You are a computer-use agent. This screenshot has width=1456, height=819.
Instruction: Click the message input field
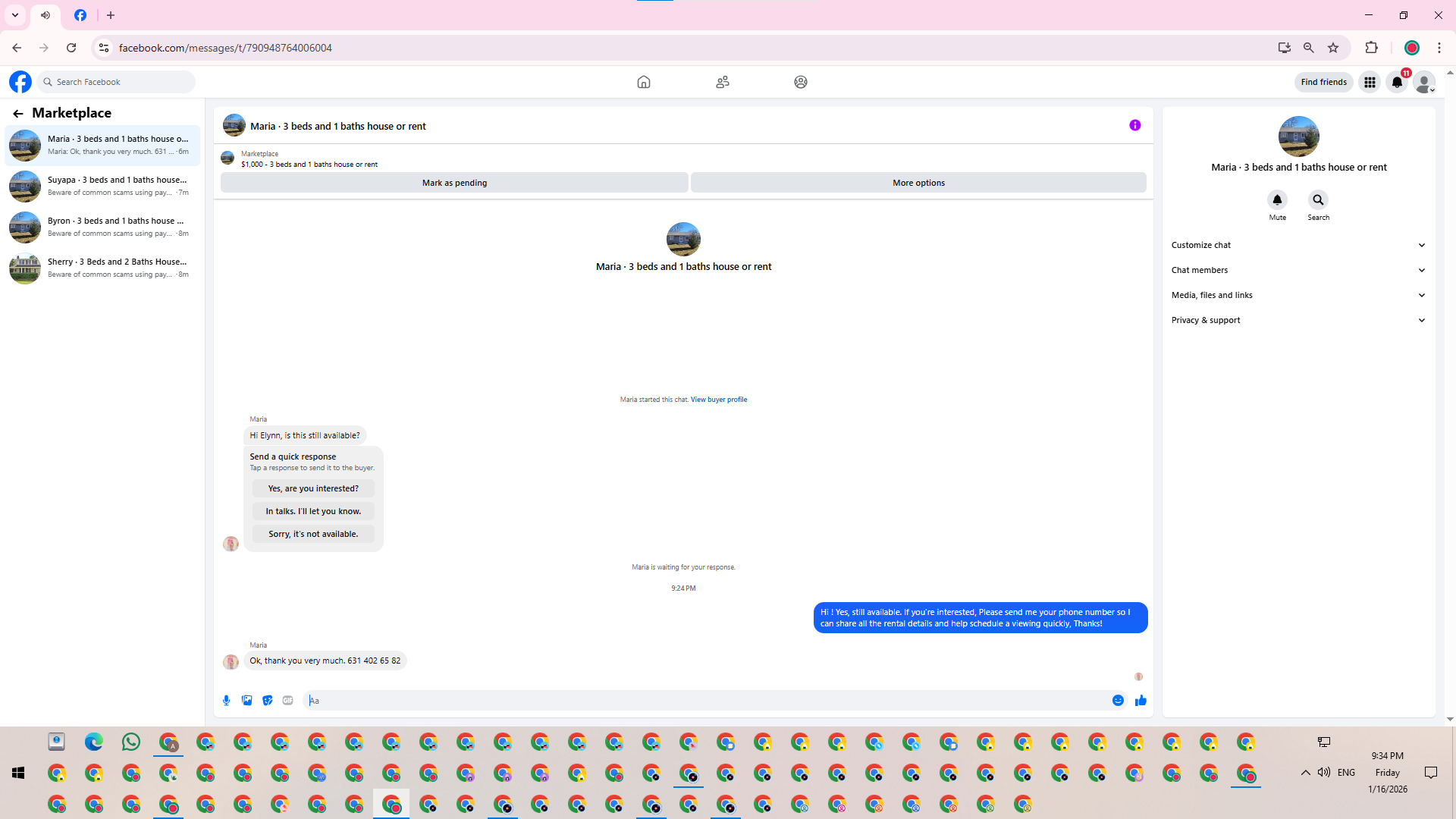point(705,701)
